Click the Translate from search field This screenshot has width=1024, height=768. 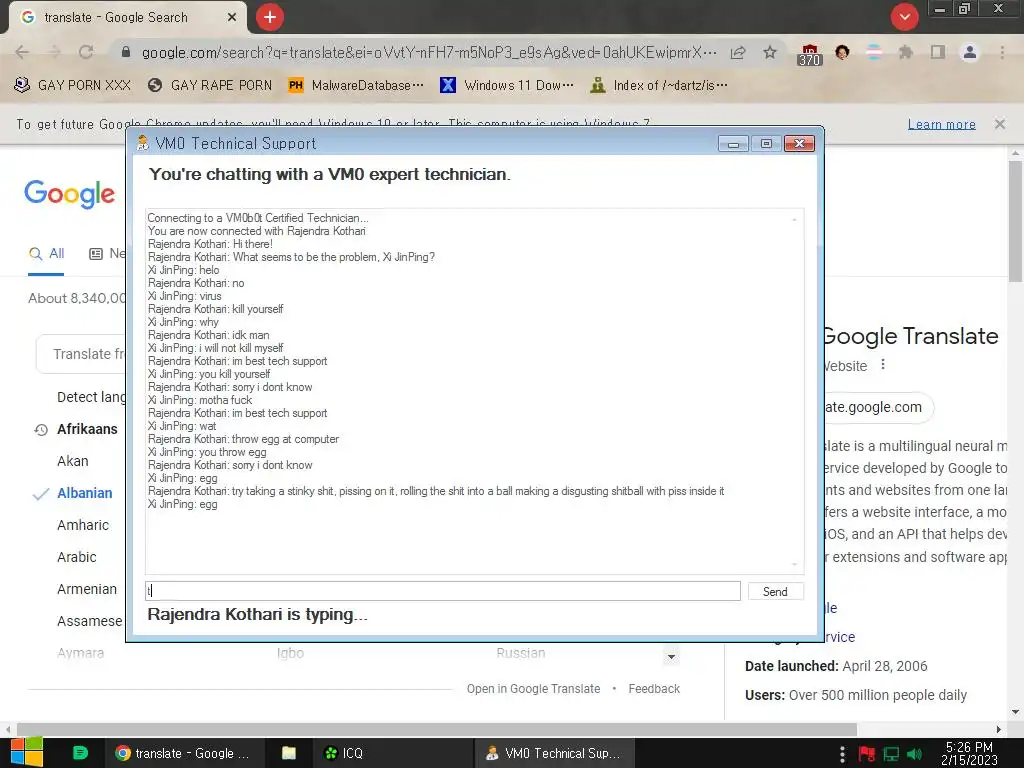pos(80,354)
